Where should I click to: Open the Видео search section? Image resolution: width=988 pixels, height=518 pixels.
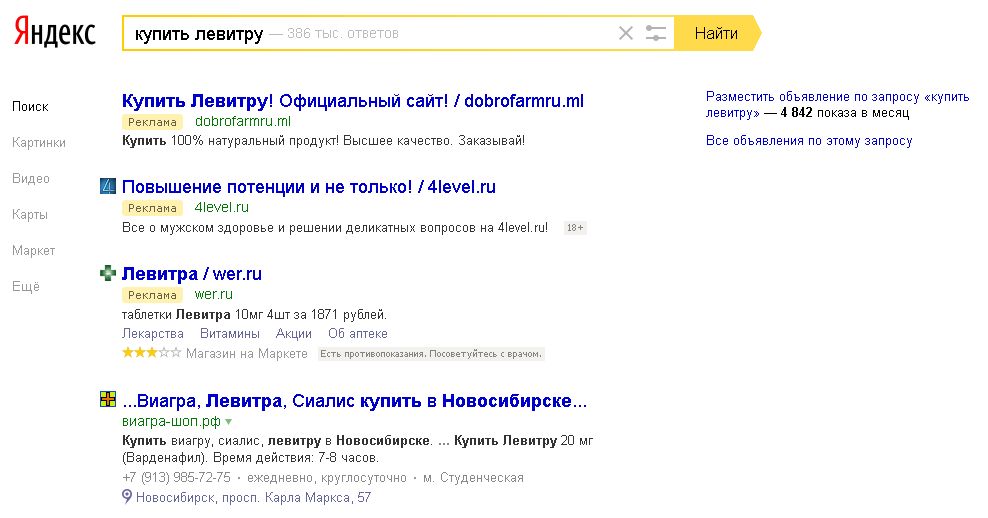(x=31, y=179)
